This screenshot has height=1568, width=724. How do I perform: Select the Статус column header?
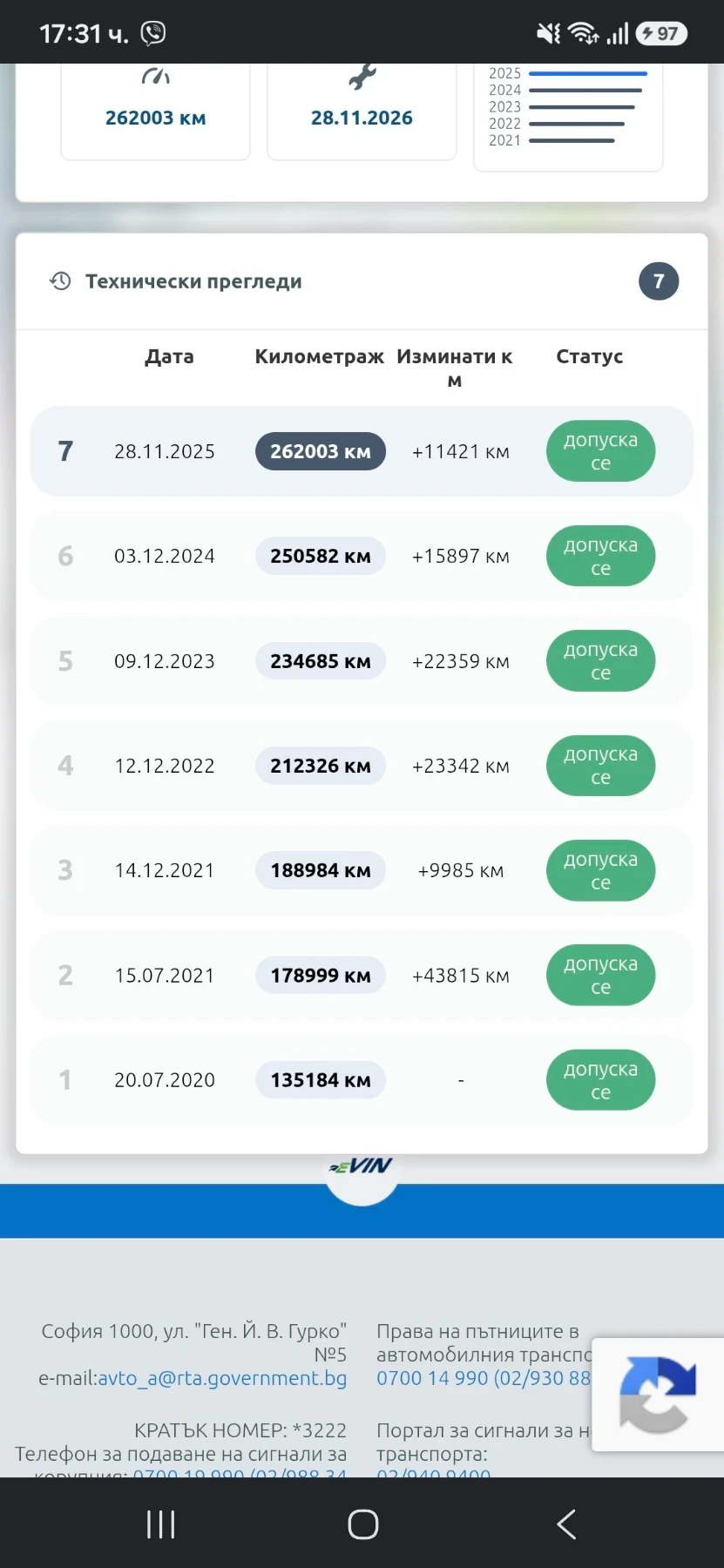590,356
